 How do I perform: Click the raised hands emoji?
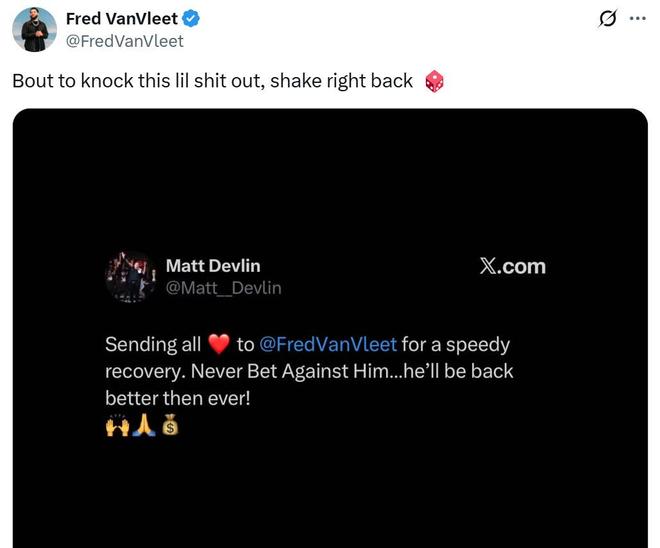[117, 426]
